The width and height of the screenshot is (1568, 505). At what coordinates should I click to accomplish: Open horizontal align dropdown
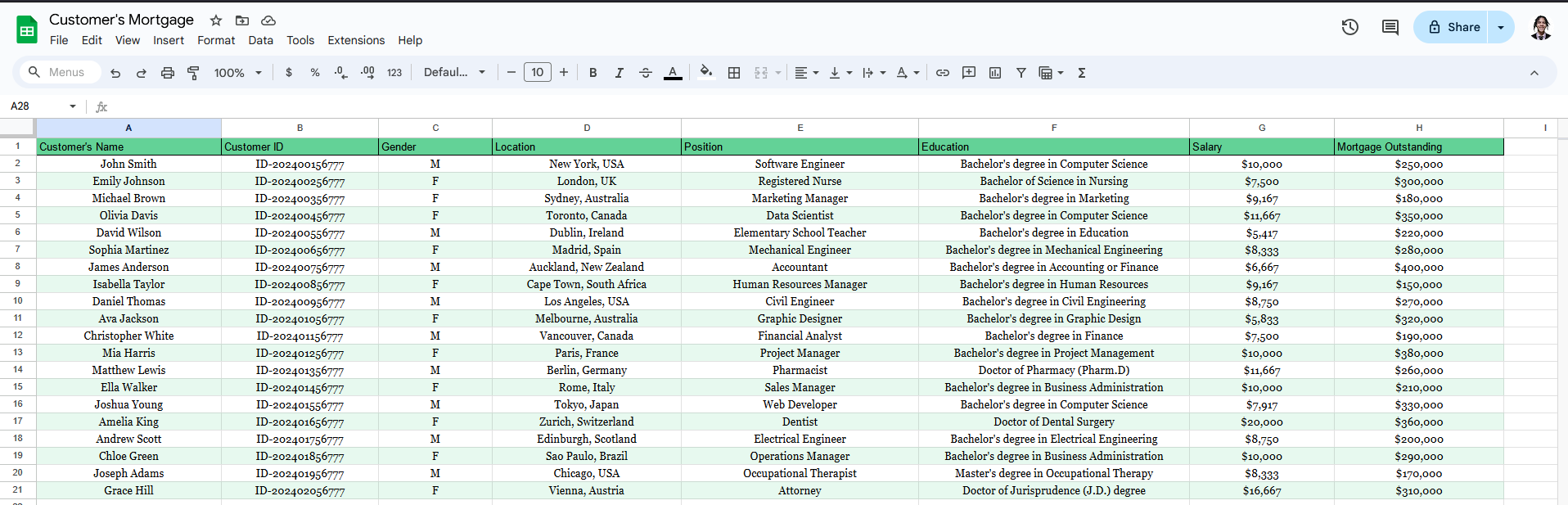point(807,73)
